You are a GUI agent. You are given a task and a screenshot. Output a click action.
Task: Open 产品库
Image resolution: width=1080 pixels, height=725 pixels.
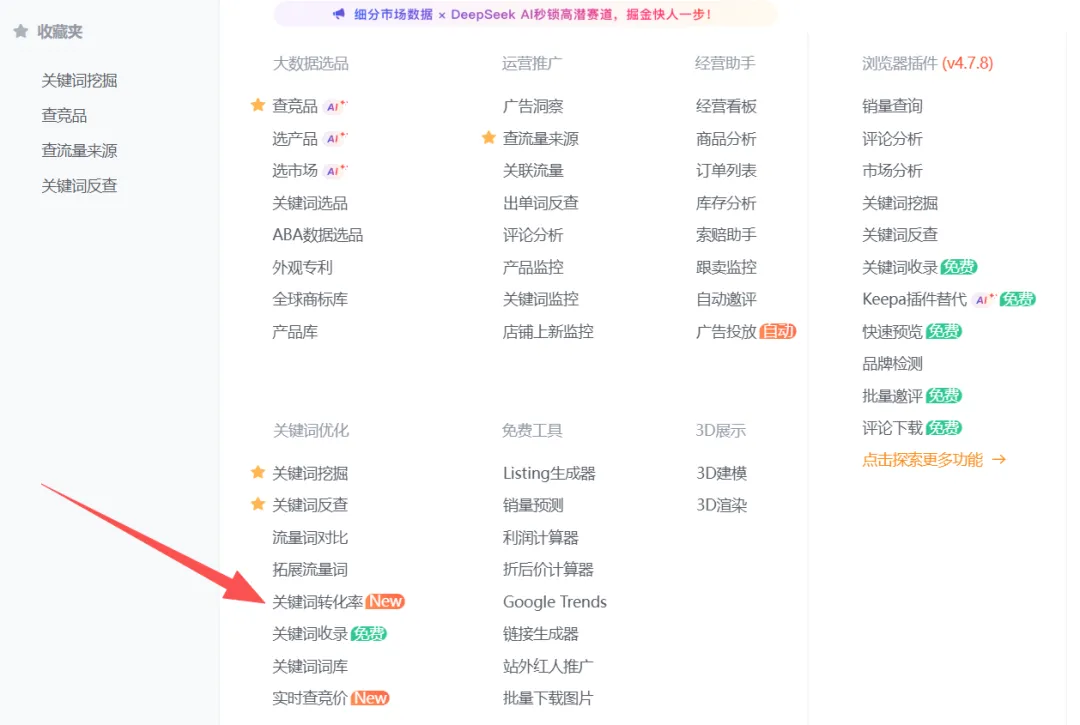click(295, 332)
